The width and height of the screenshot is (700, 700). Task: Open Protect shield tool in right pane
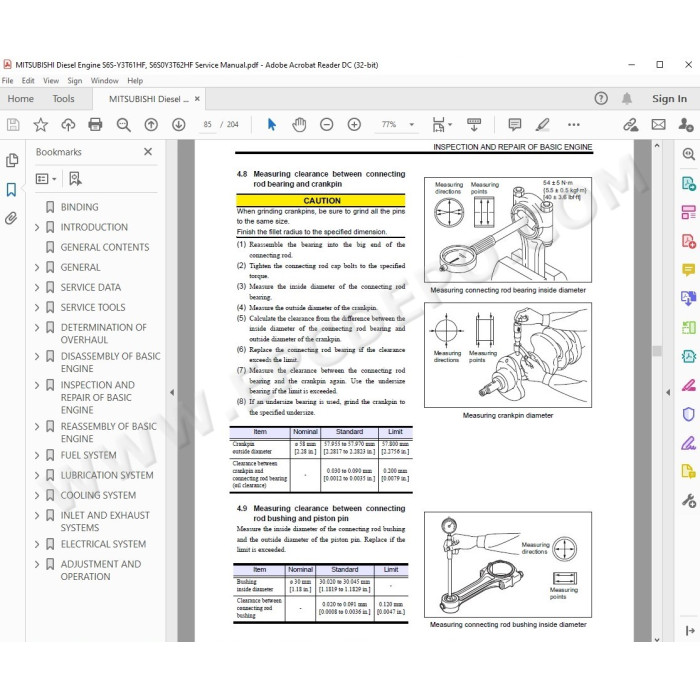click(688, 414)
